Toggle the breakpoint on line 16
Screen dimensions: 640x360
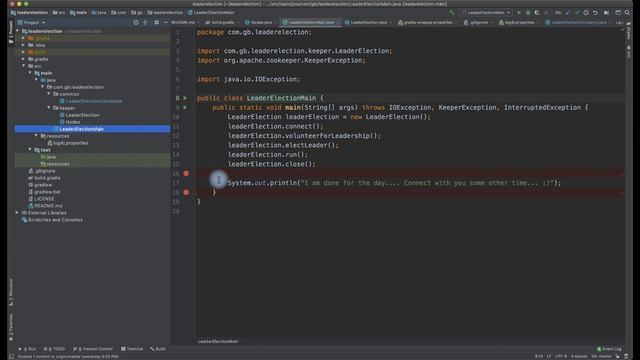click(x=186, y=173)
